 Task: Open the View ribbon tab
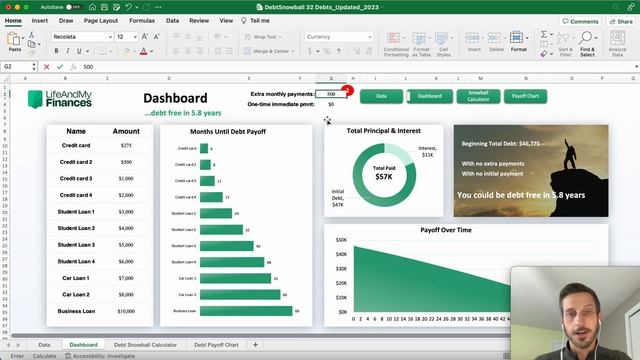click(x=226, y=20)
